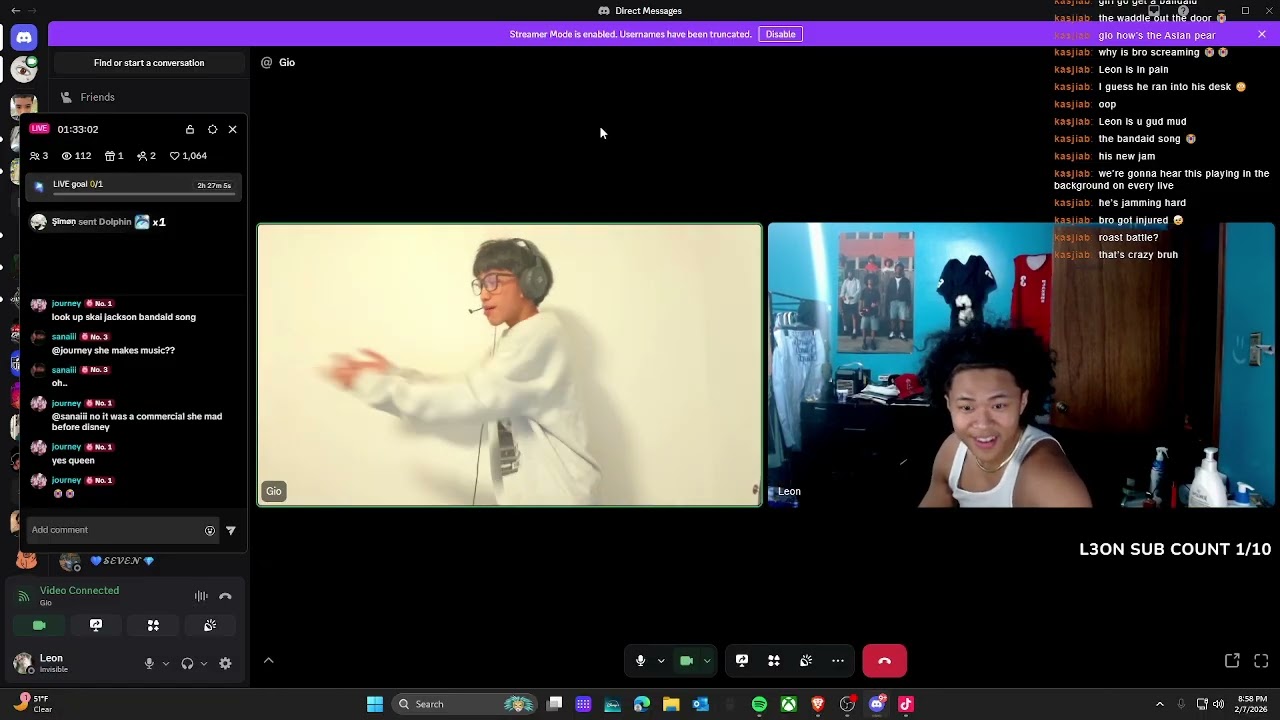
Task: Mute microphone in call control bar
Action: tap(640, 661)
